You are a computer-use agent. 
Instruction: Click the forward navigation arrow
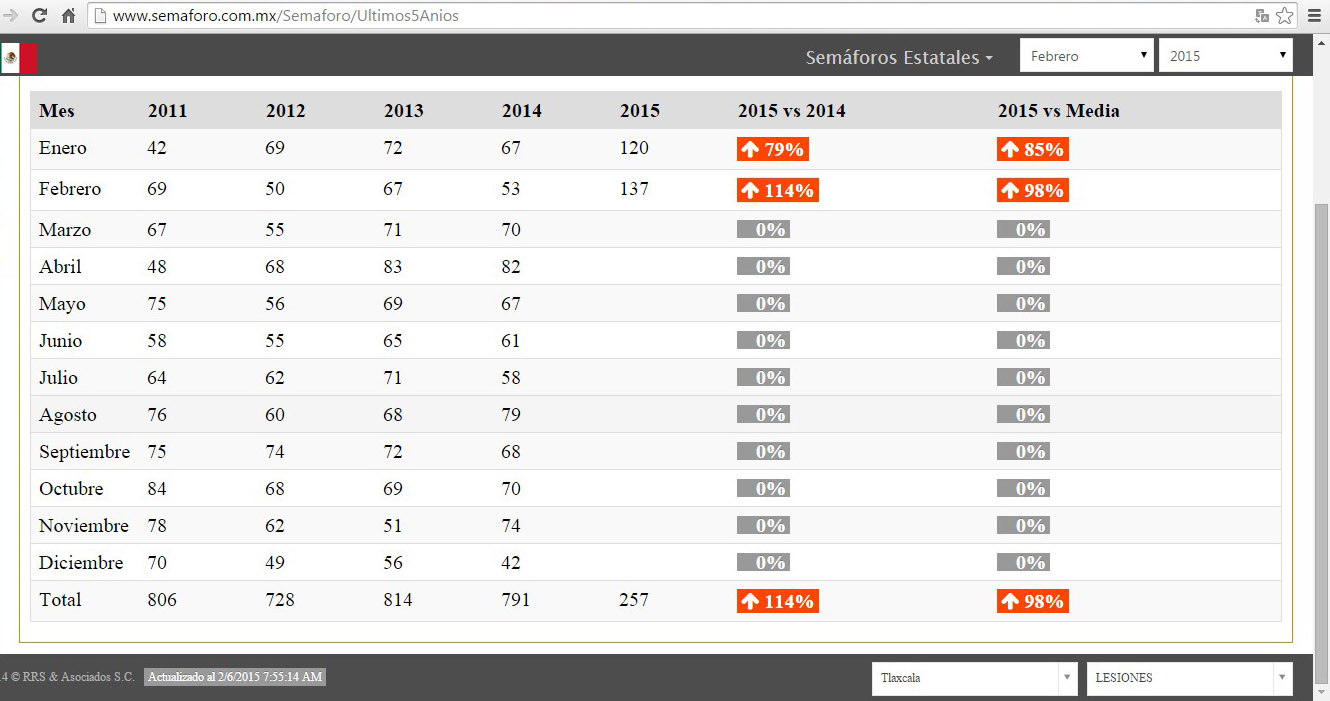click(11, 16)
